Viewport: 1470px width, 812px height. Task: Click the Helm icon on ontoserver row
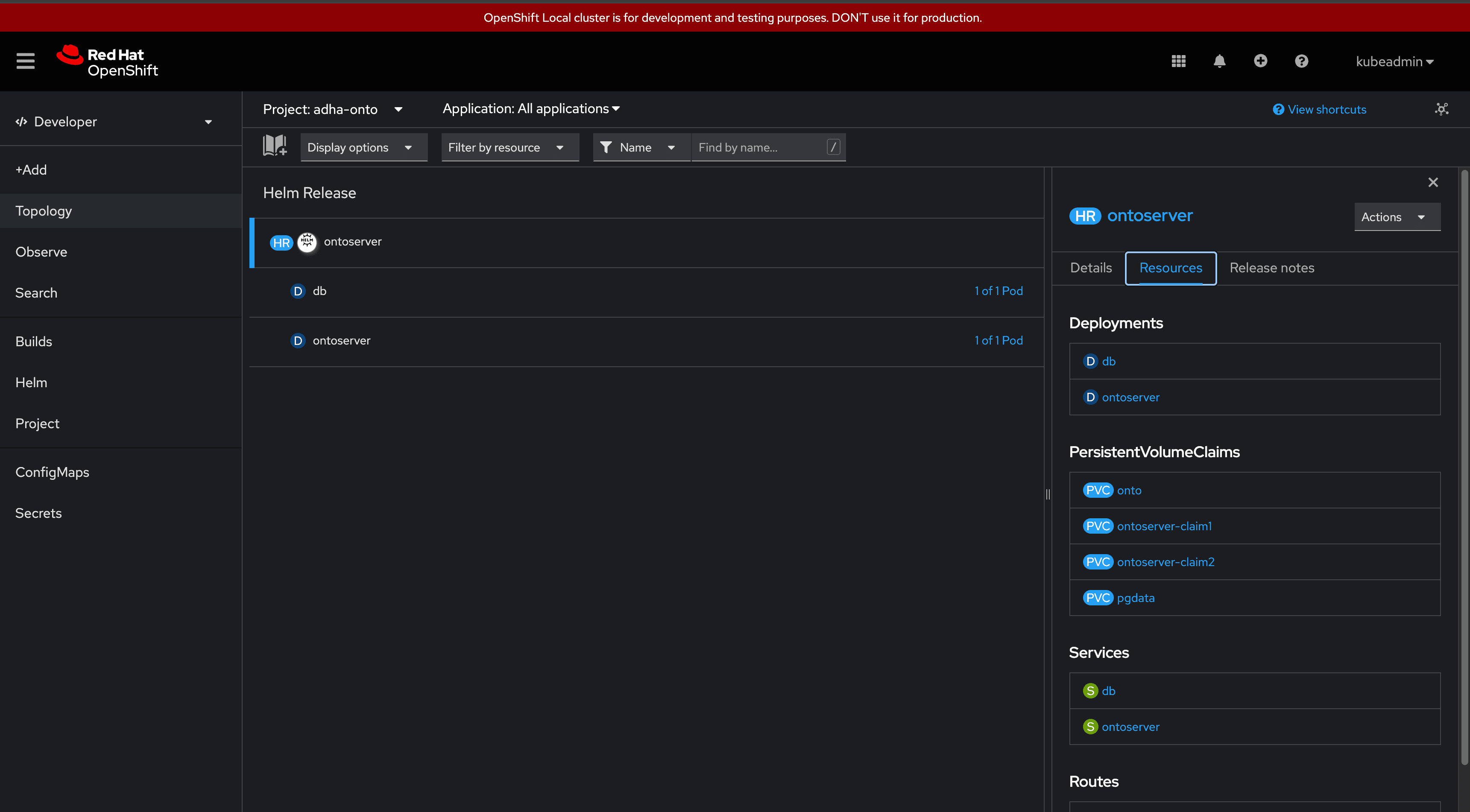307,242
